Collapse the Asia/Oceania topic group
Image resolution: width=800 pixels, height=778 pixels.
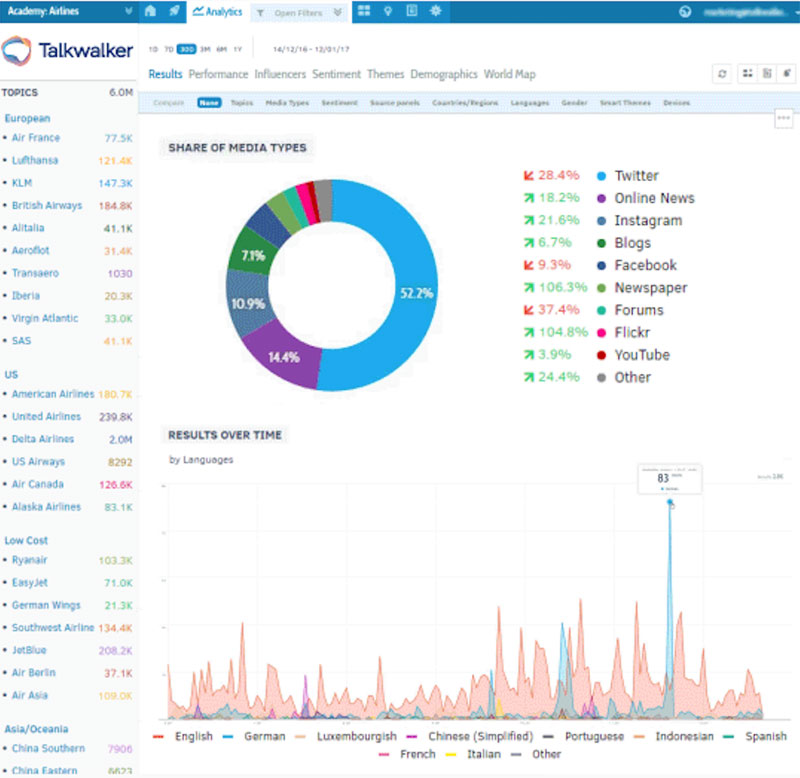click(36, 729)
